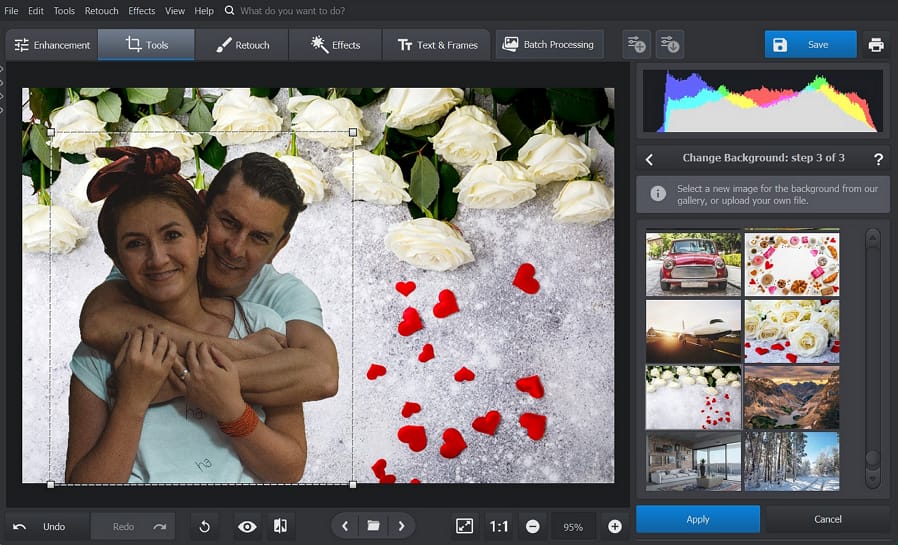Click the info icon beside the instructions

[x=658, y=193]
